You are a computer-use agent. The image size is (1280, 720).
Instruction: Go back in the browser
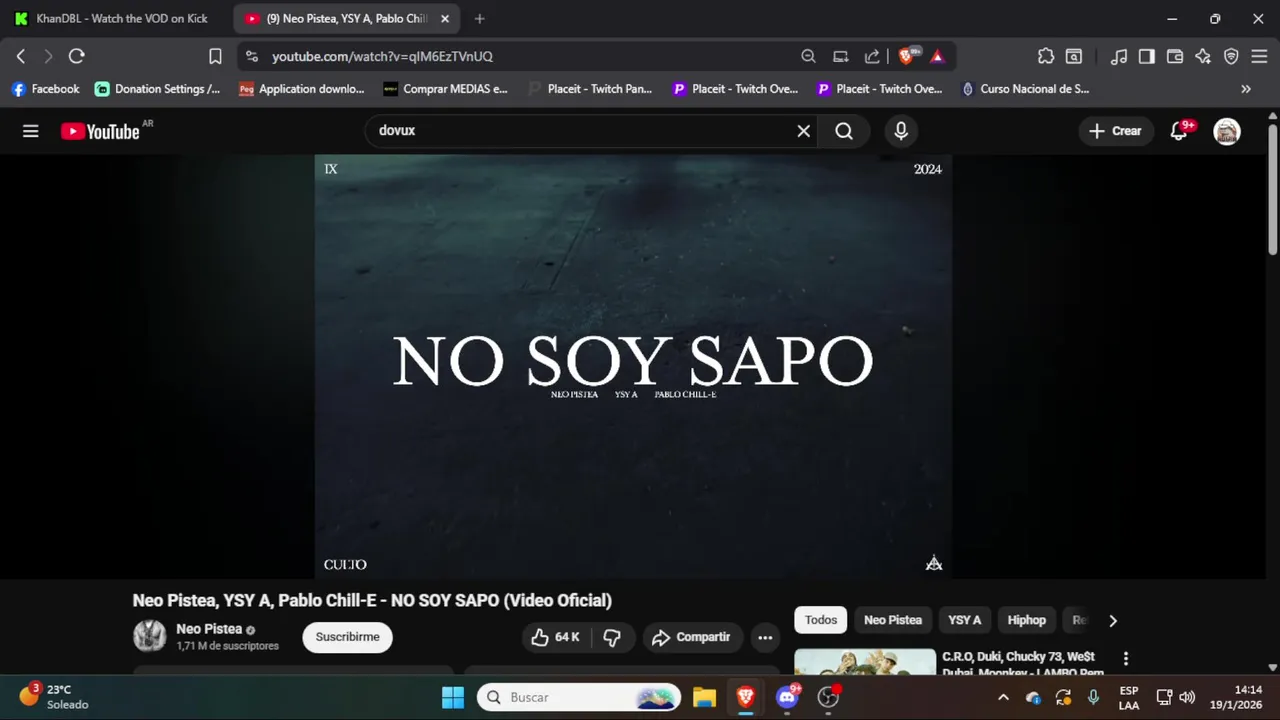click(x=21, y=56)
